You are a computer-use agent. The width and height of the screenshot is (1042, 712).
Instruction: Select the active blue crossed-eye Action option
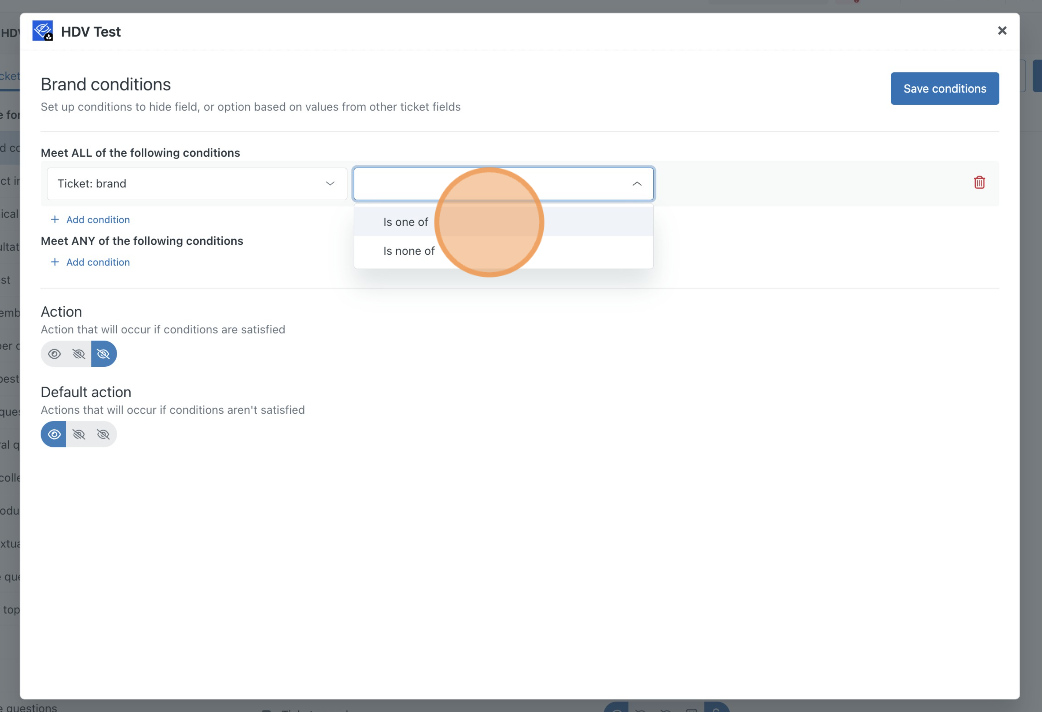103,354
